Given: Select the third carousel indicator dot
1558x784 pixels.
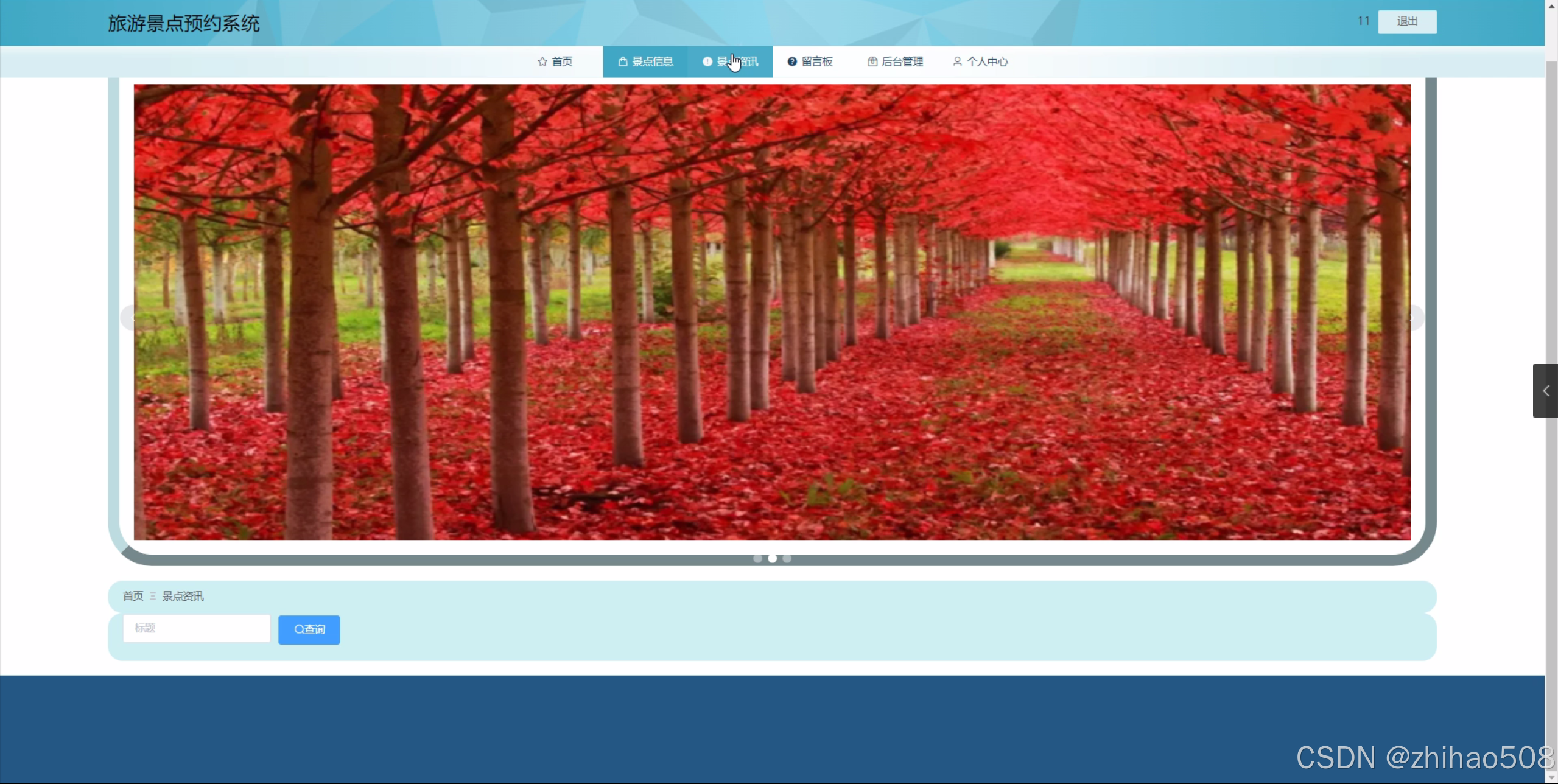Looking at the screenshot, I should pyautogui.click(x=787, y=558).
